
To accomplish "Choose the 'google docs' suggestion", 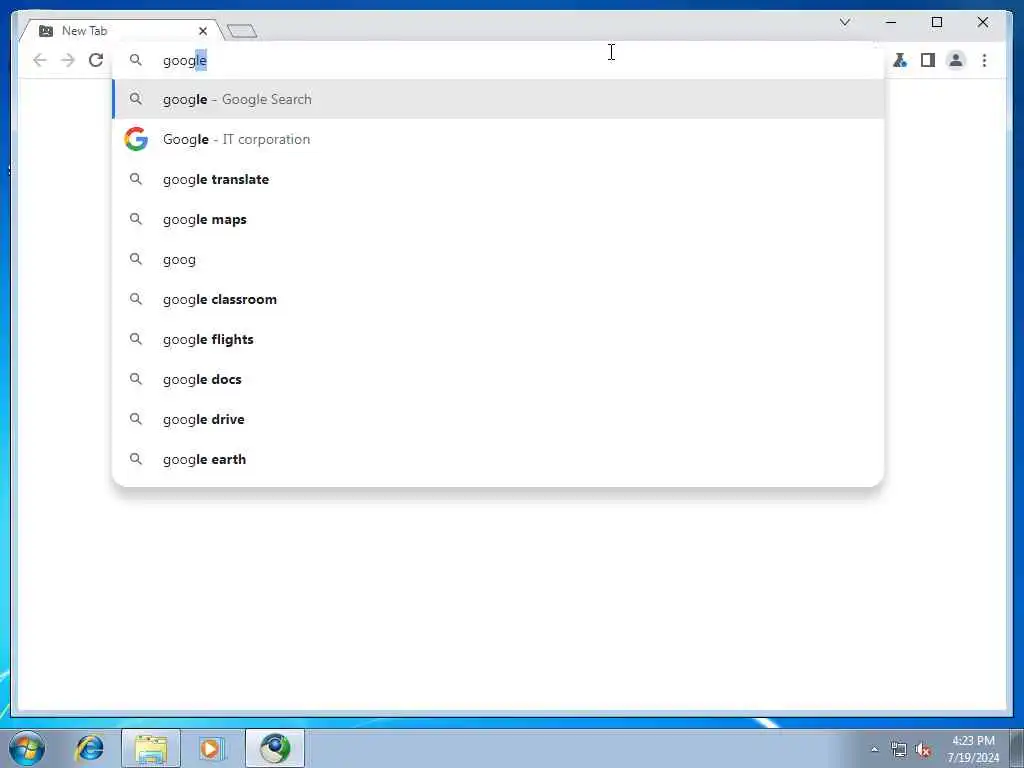I will coord(498,379).
